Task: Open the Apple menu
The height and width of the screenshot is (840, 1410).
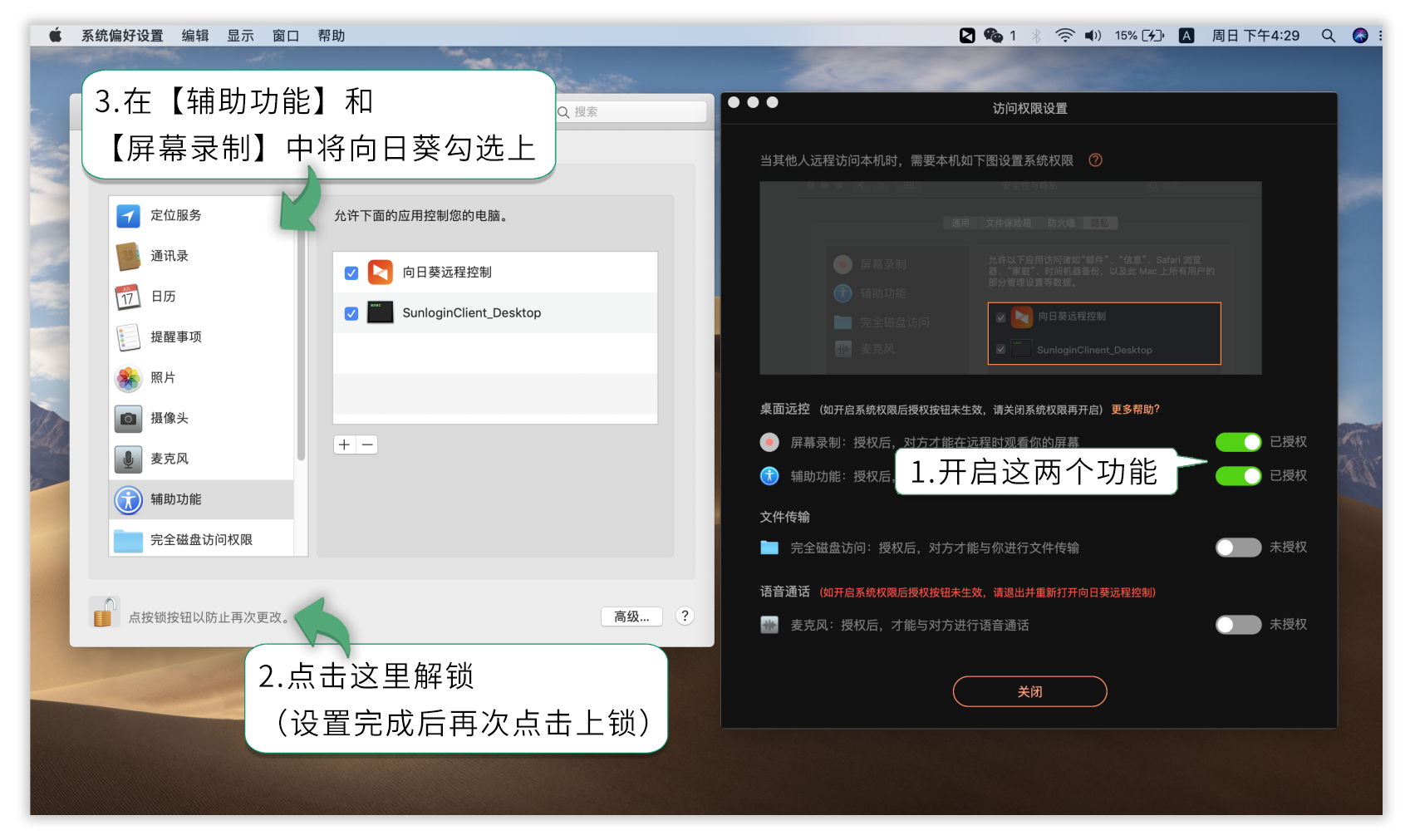Action: 56,35
